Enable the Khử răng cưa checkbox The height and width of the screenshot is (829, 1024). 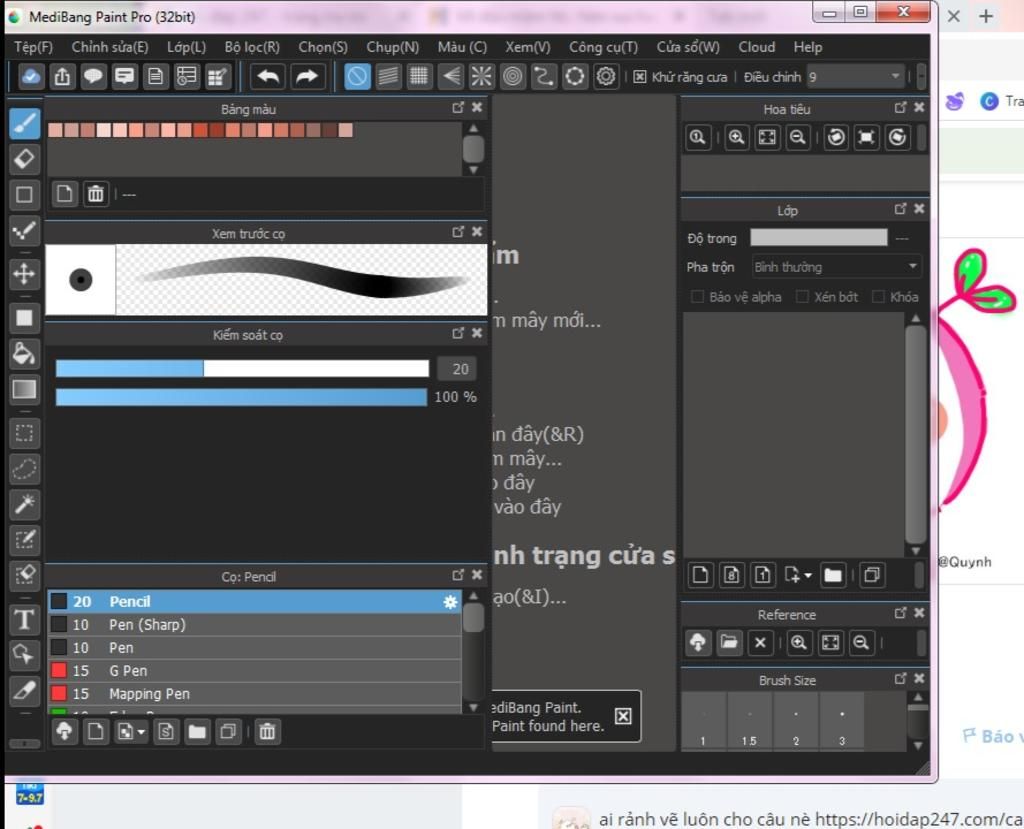click(x=640, y=77)
